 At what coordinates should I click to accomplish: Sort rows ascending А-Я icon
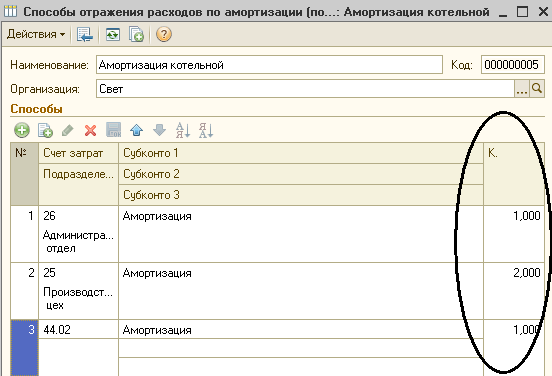183,130
